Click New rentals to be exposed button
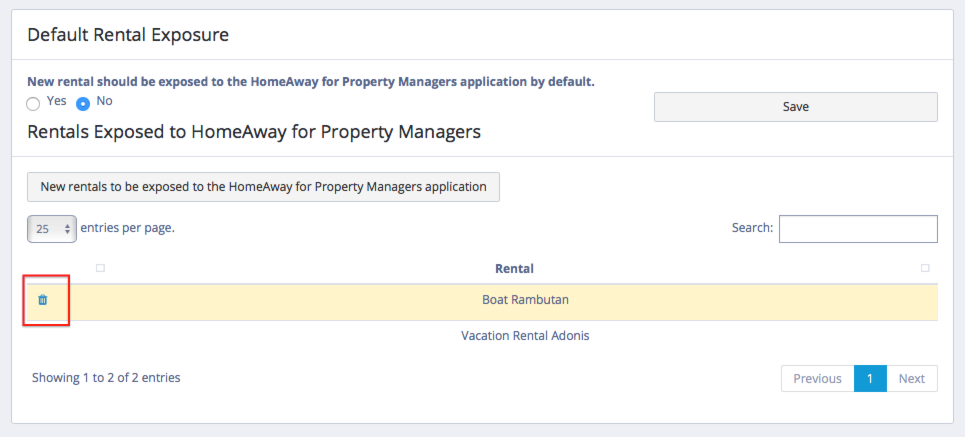The width and height of the screenshot is (965, 437). pyautogui.click(x=263, y=187)
